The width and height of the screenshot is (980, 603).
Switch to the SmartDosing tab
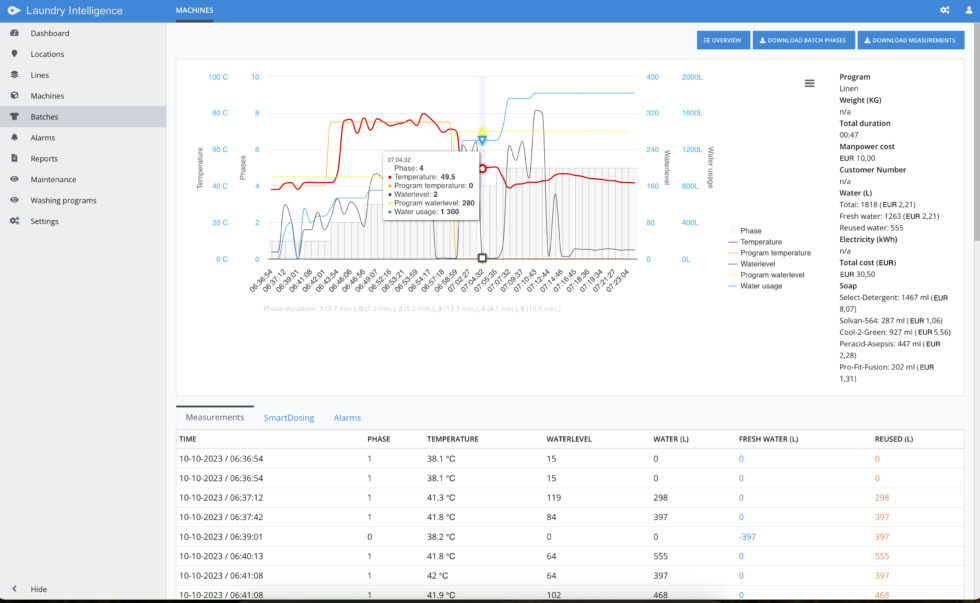click(288, 418)
